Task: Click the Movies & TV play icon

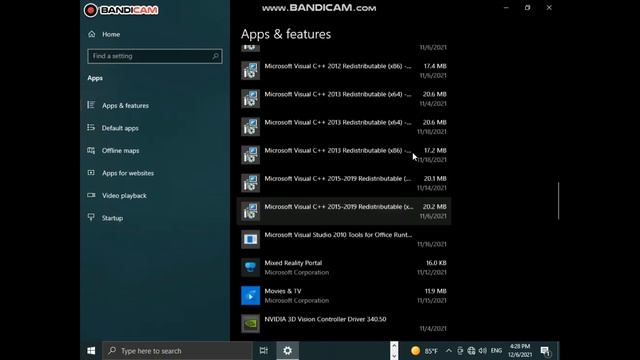Action: coord(250,296)
